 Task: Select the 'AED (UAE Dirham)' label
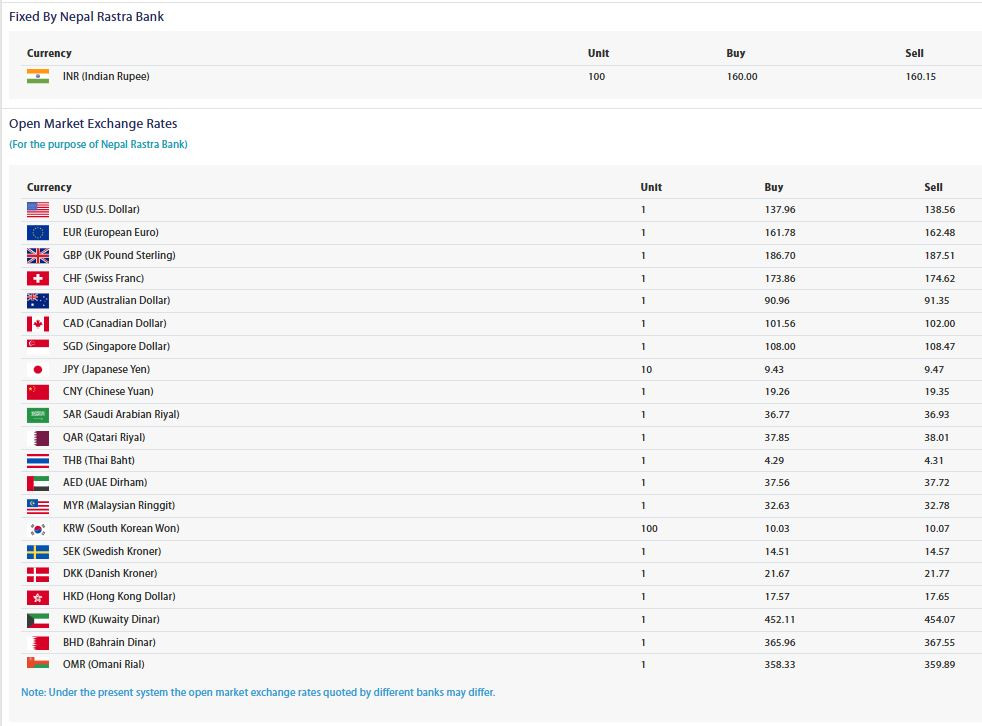pos(105,482)
